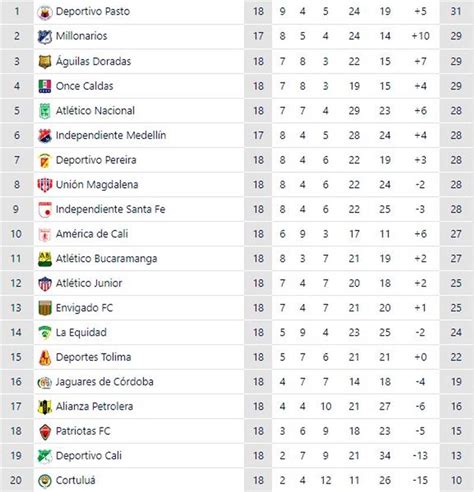474x492 pixels.
Task: Select Patriotas FC points value 15
Action: [456, 431]
